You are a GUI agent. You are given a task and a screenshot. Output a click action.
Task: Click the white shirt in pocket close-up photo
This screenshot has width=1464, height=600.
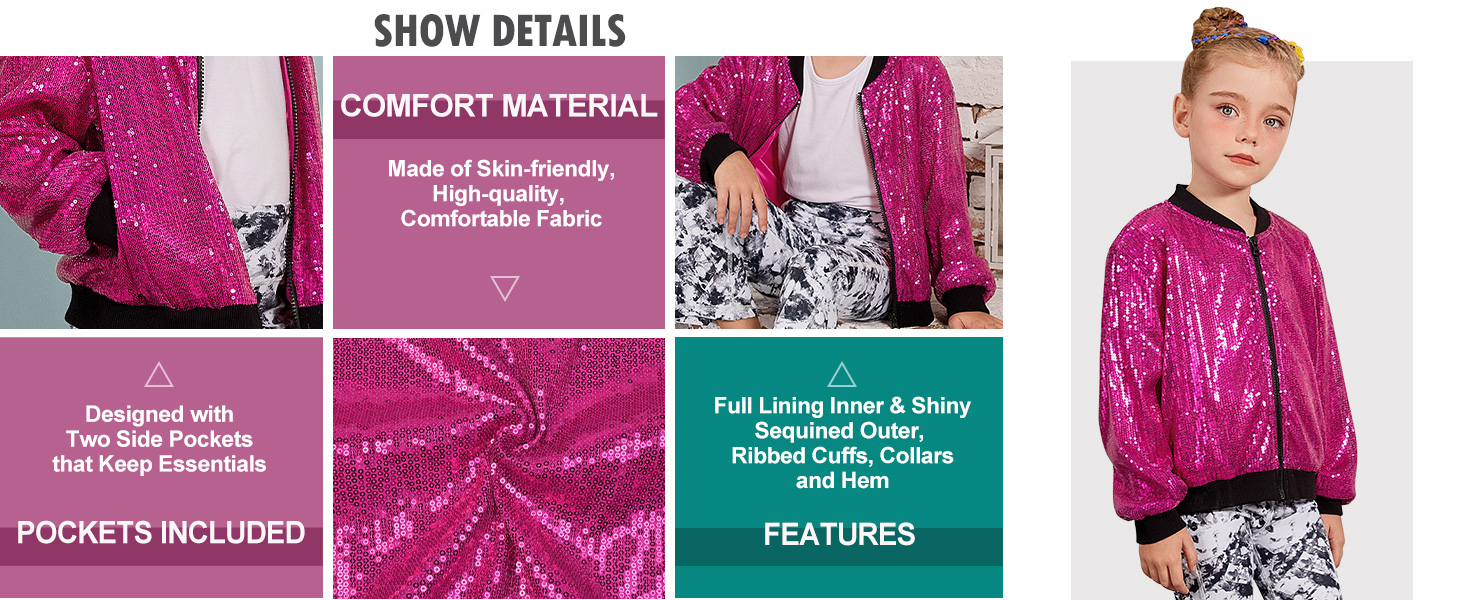[243, 130]
